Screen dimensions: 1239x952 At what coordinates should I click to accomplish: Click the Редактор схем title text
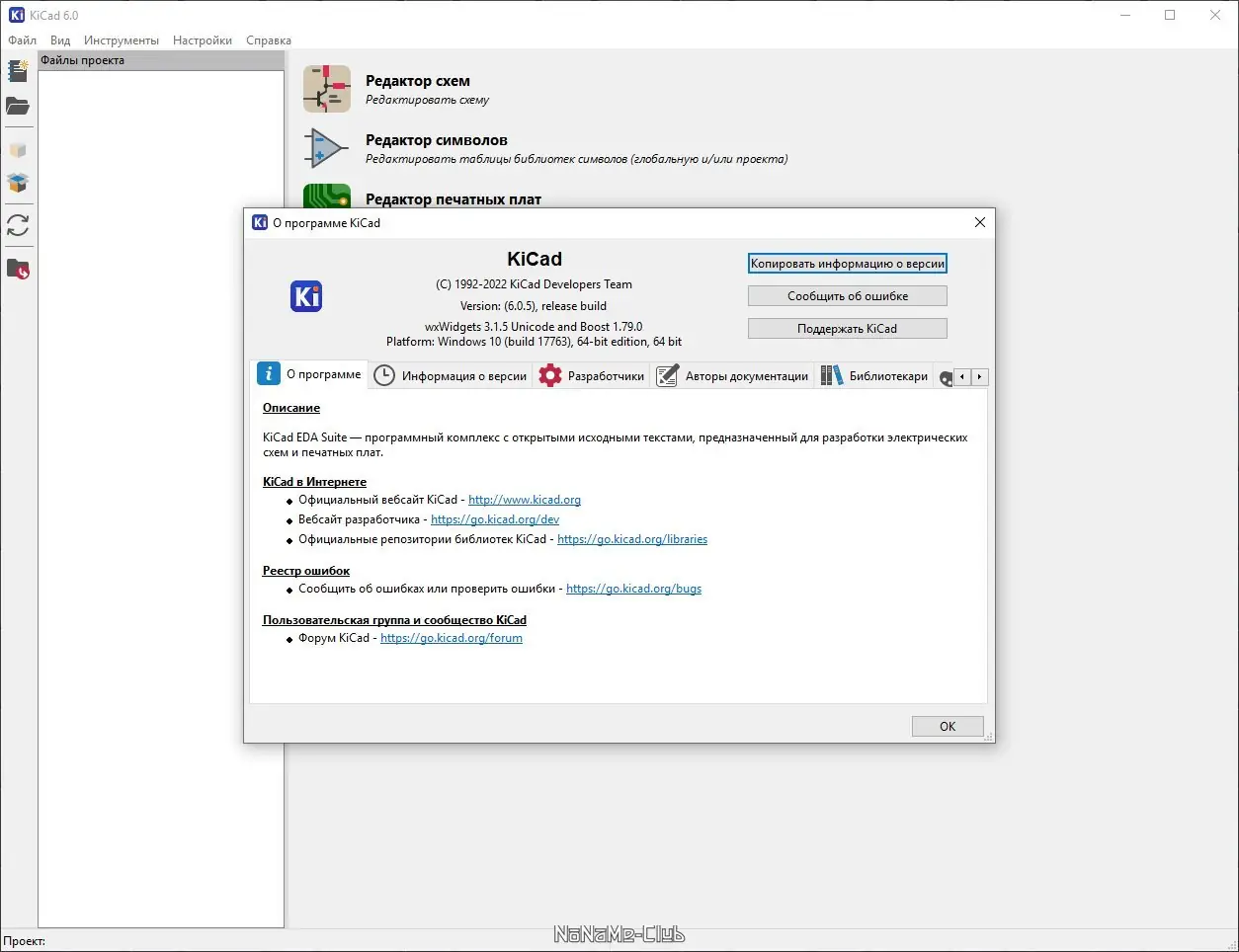418,81
